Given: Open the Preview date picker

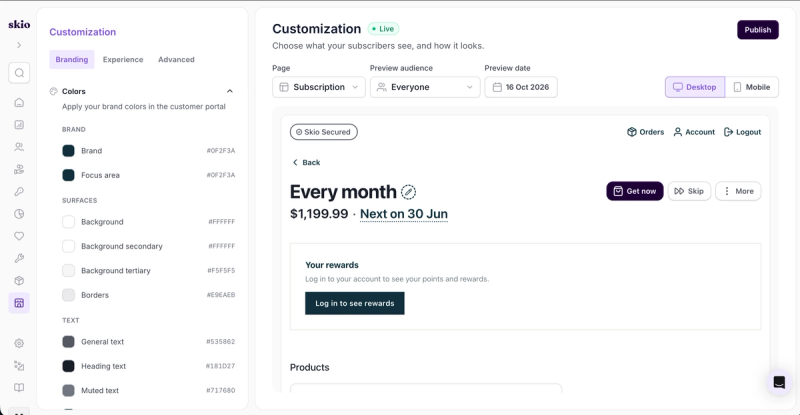Looking at the screenshot, I should tap(521, 87).
